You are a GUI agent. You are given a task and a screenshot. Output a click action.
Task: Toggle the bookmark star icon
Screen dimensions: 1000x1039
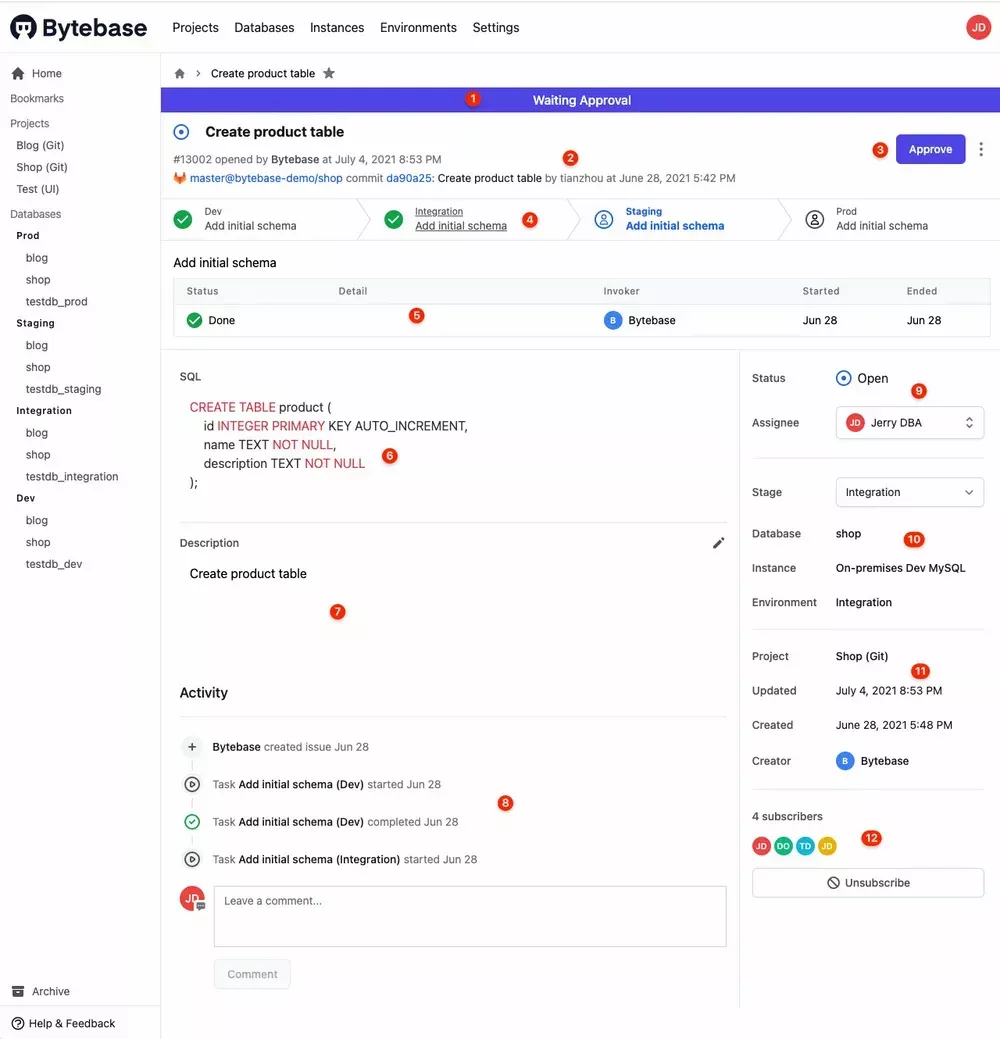[329, 74]
